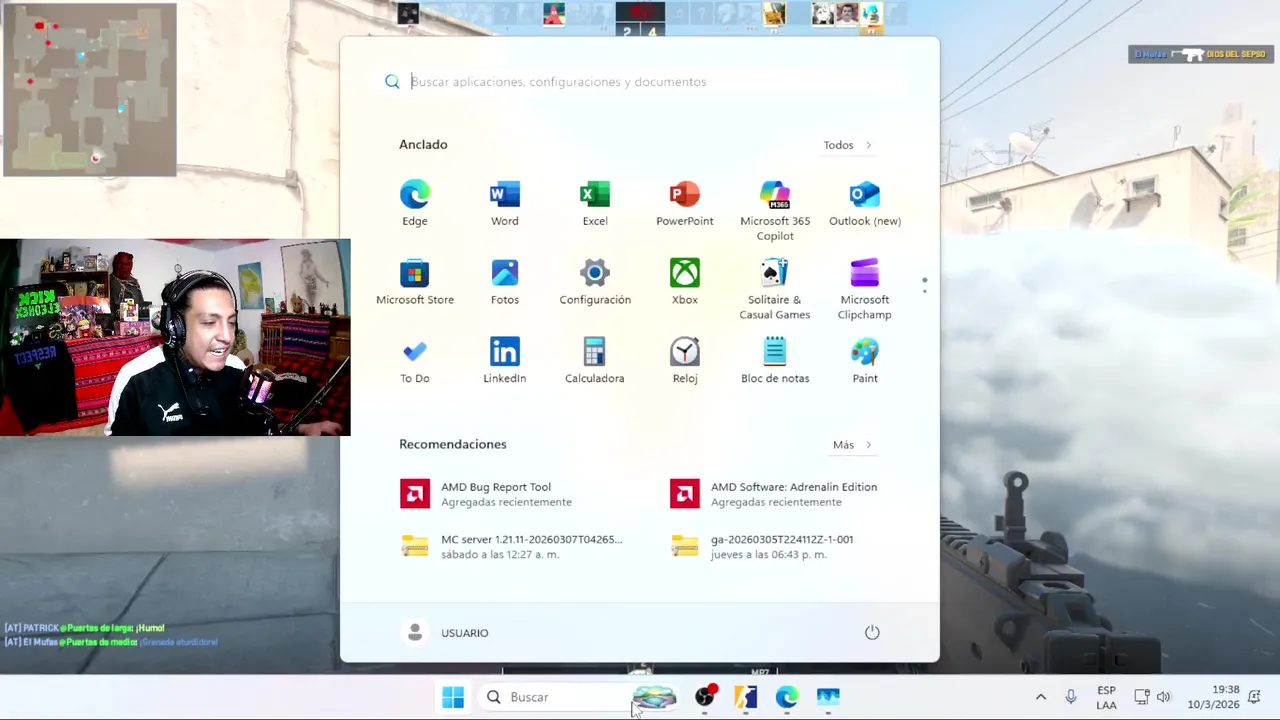Viewport: 1280px width, 720px height.
Task: Open Solitaire & Casual Games
Action: [x=775, y=289]
